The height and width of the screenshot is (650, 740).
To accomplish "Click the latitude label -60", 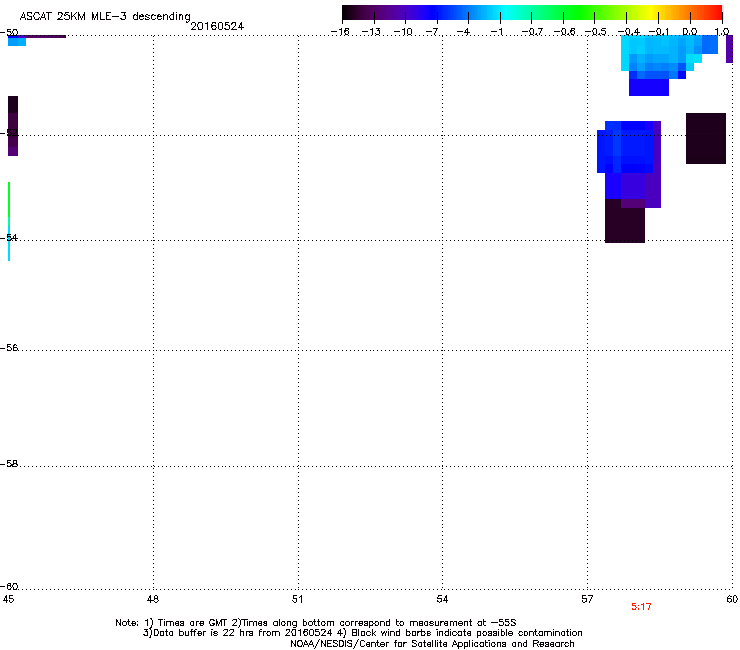I will point(9,586).
